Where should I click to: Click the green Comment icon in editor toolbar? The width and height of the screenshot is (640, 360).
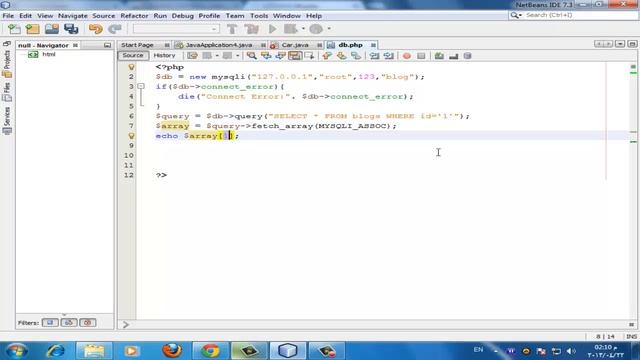439,56
